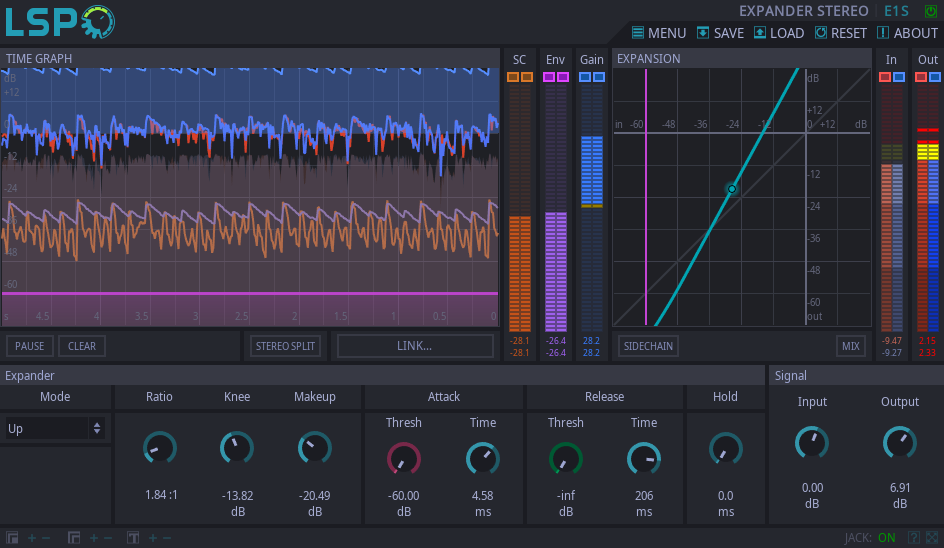Viewport: 944px width, 548px height.
Task: Click the info icon beside ABOUT
Action: (x=883, y=33)
